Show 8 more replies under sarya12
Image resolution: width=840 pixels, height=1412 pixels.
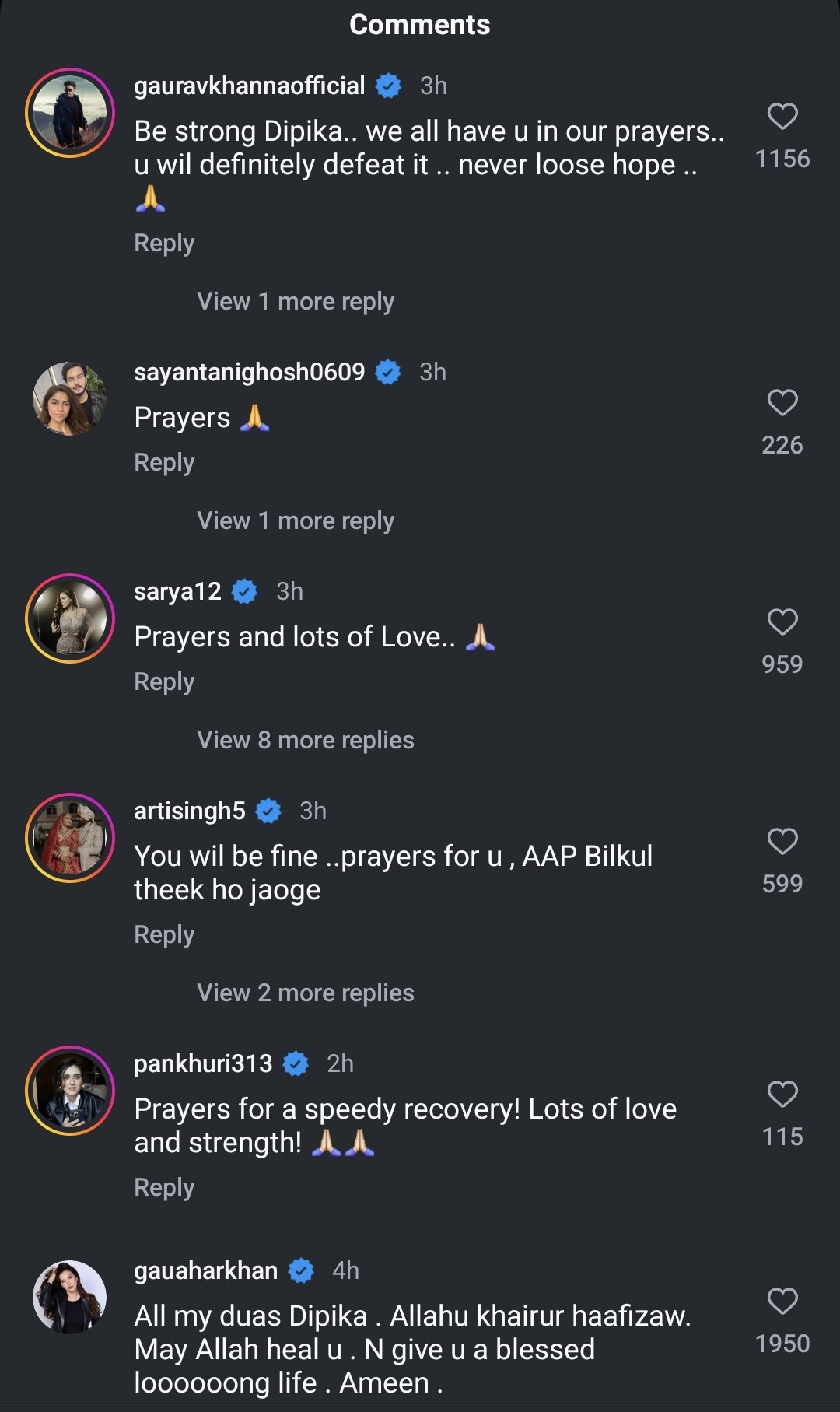click(x=306, y=741)
